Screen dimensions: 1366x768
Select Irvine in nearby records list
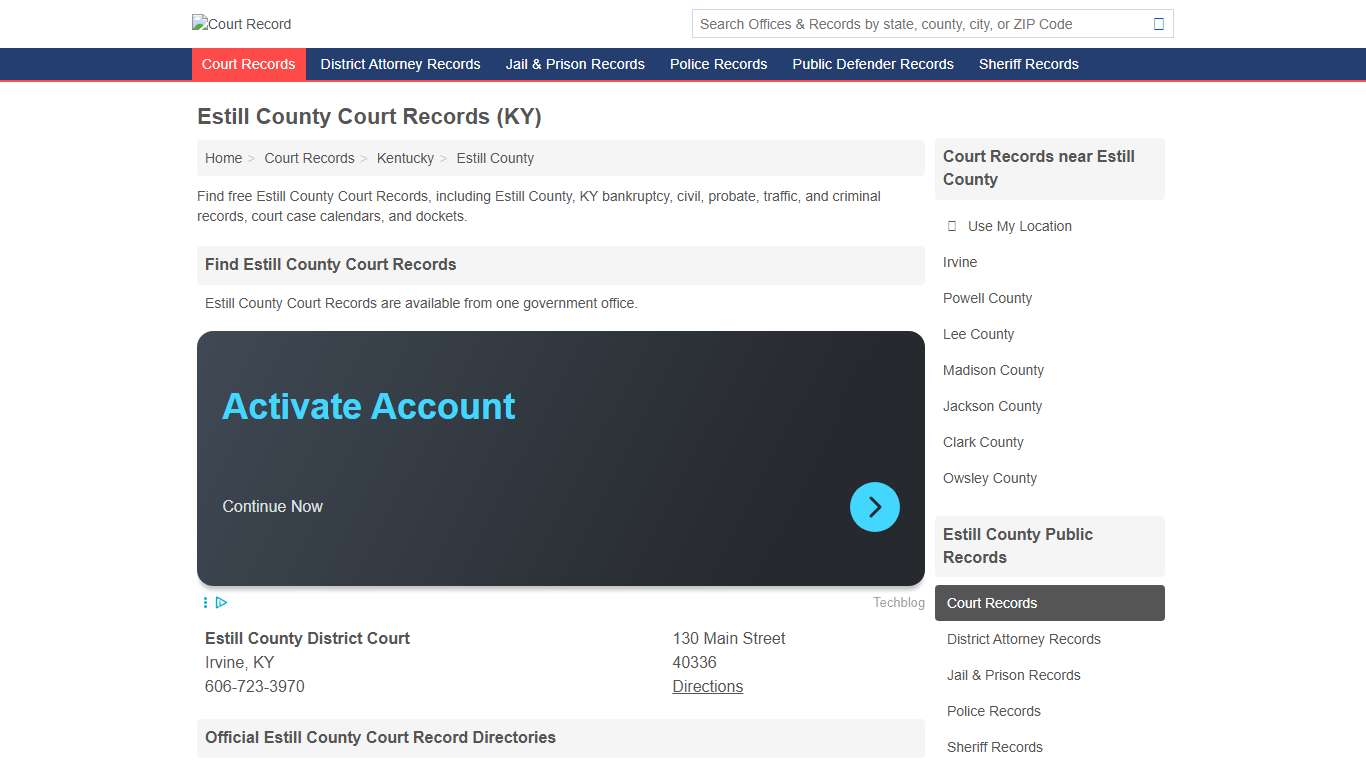959,262
